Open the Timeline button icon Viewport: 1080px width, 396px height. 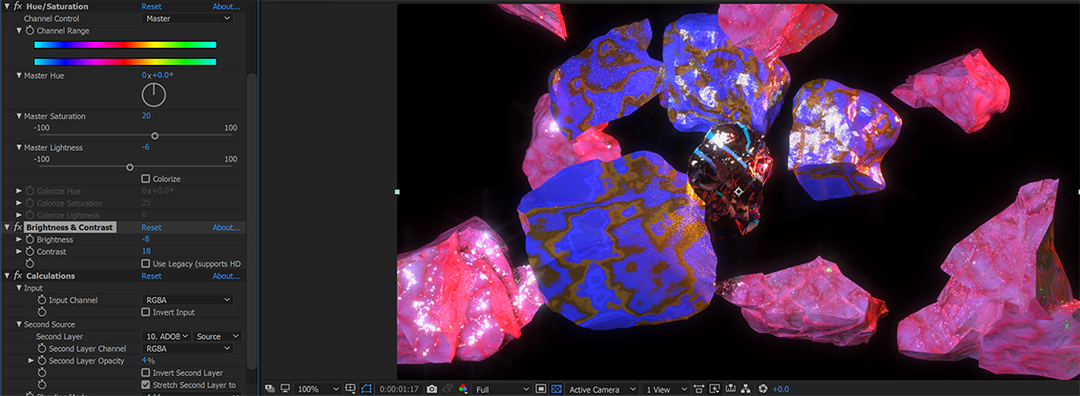point(731,389)
